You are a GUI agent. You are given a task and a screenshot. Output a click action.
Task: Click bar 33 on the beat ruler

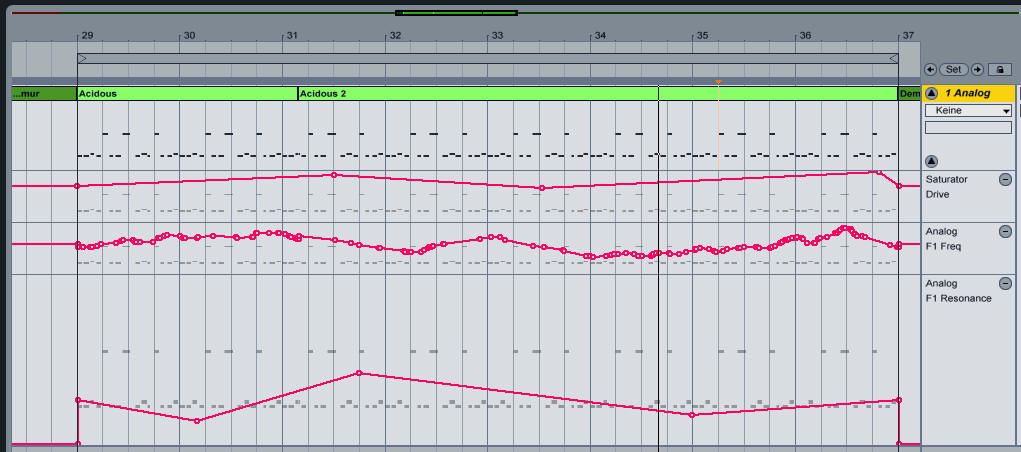(497, 36)
